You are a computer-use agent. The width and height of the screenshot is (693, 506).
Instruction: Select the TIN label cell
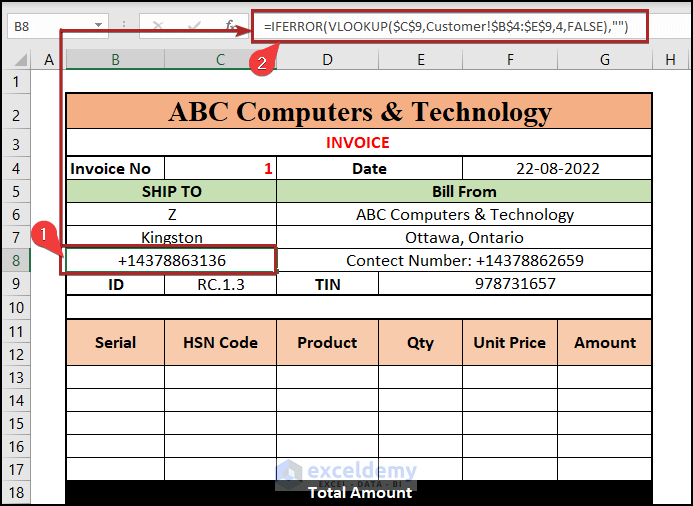click(x=327, y=284)
